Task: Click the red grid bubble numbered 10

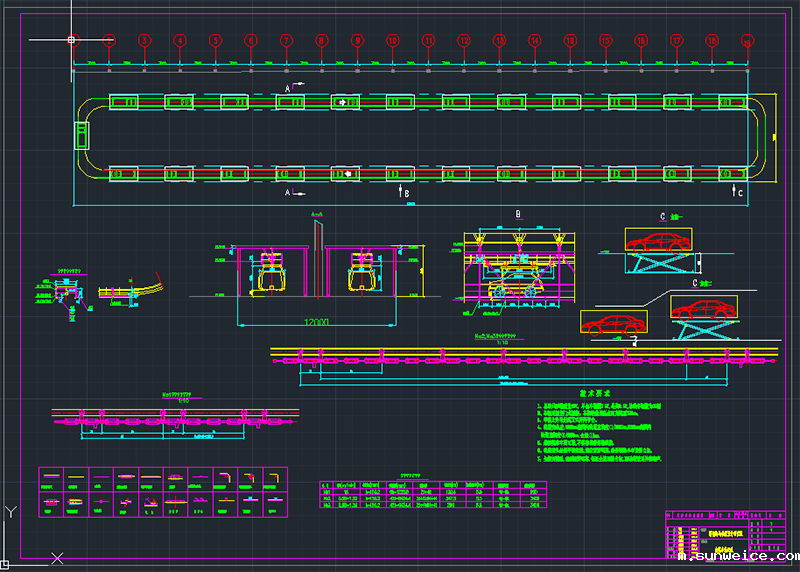Action: pos(392,40)
